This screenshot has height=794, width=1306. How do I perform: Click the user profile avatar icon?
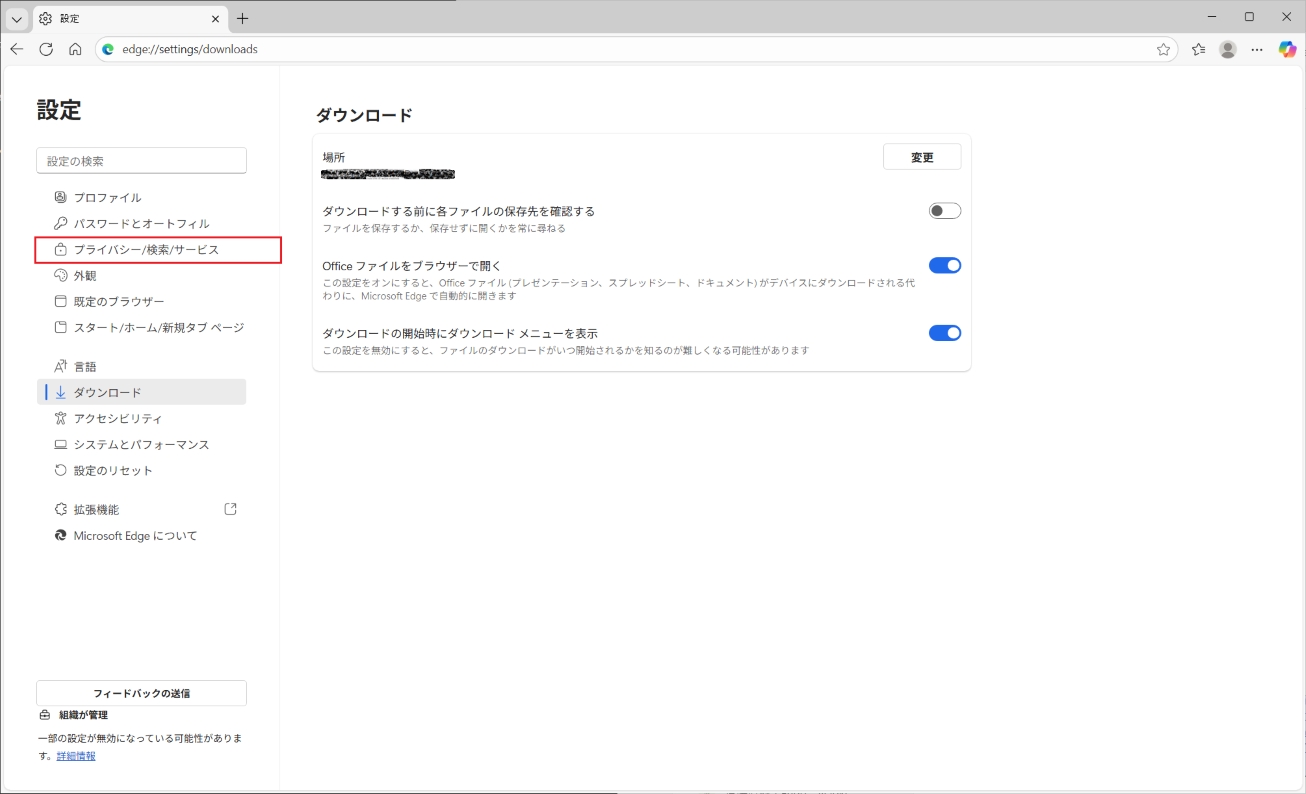[1228, 49]
